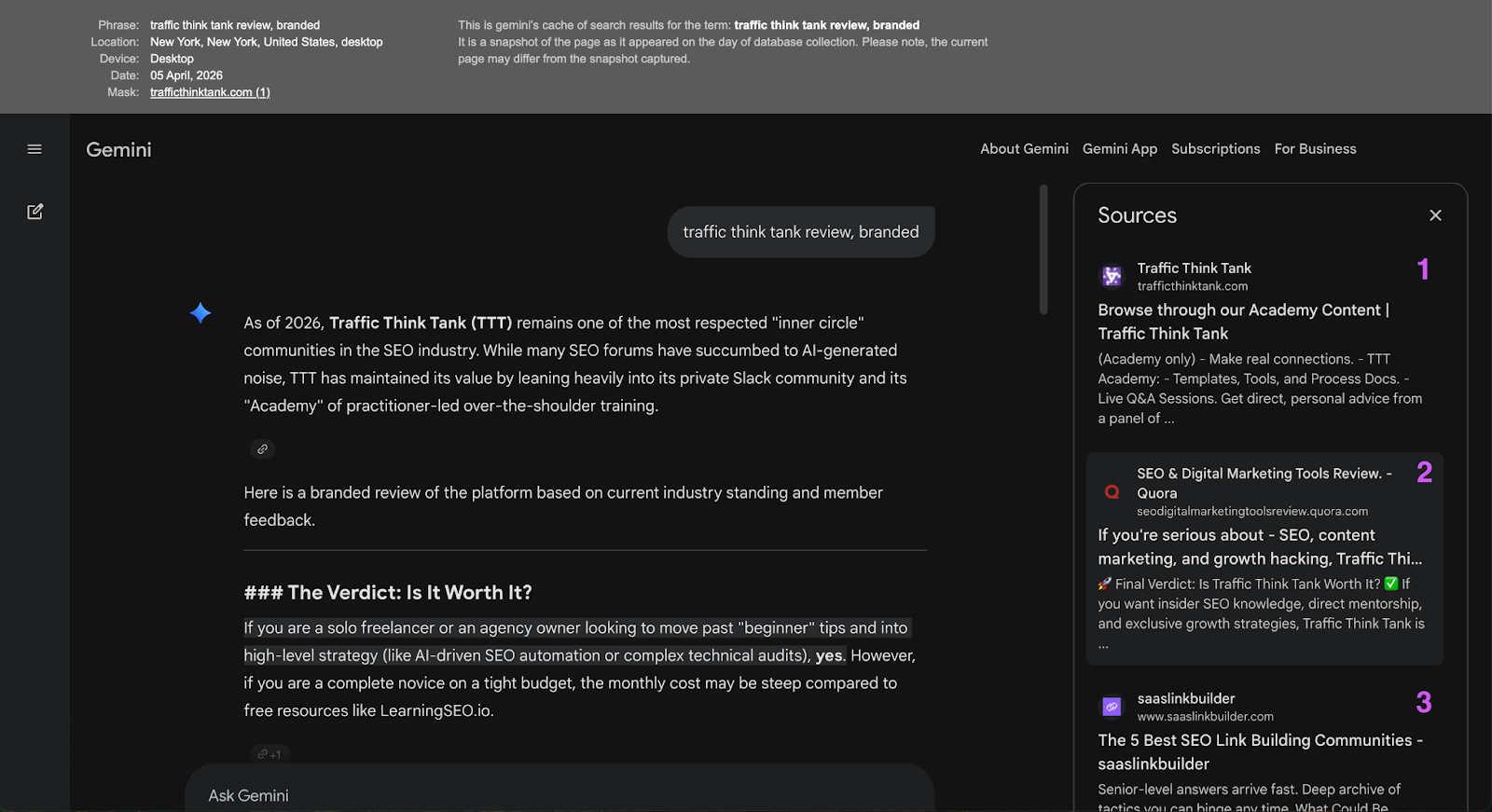Click the Traffic Think Tank favicon
Screen dimensions: 1492x812
[1112, 277]
